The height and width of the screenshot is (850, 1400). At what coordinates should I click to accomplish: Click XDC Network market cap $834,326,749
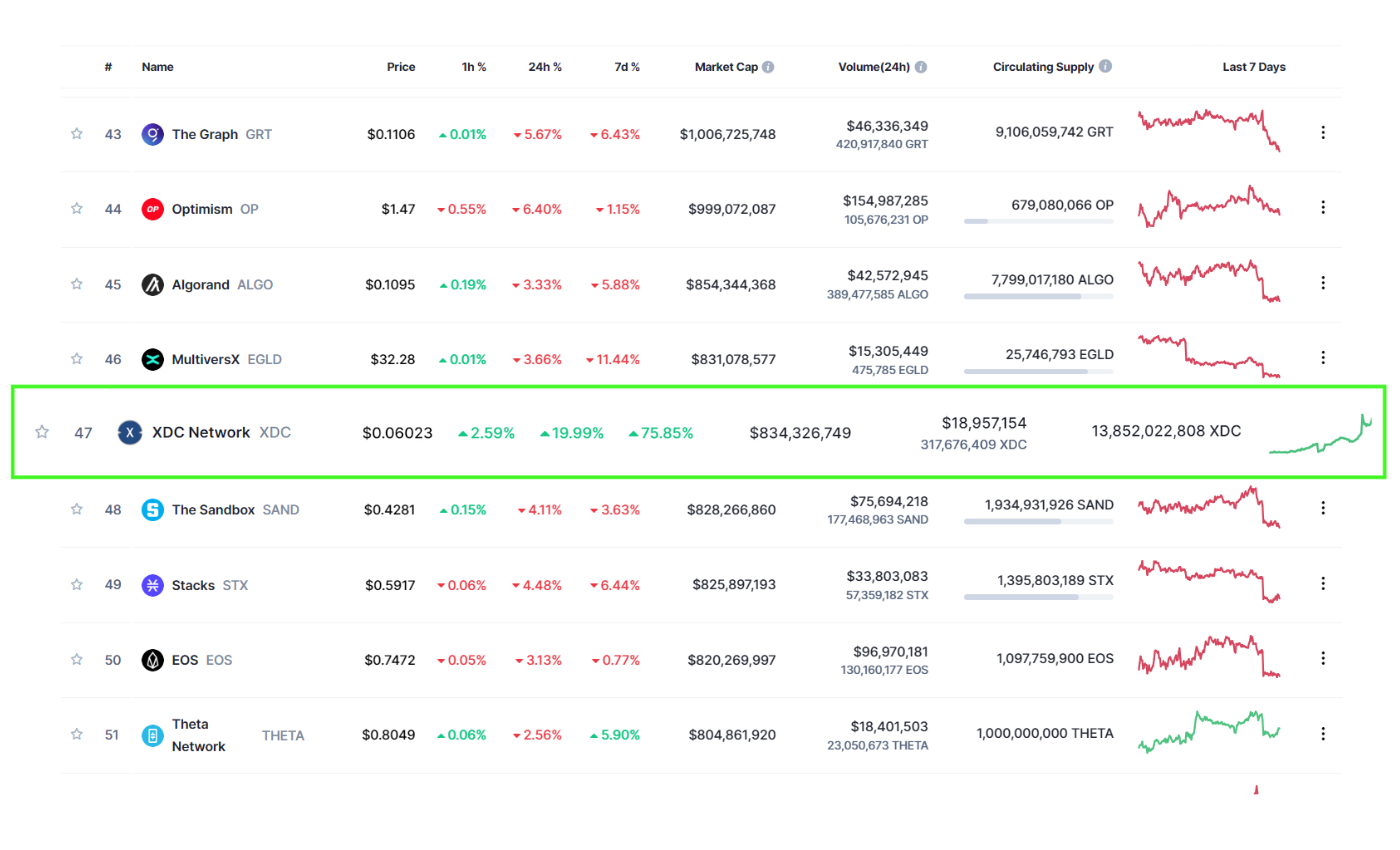pyautogui.click(x=800, y=433)
